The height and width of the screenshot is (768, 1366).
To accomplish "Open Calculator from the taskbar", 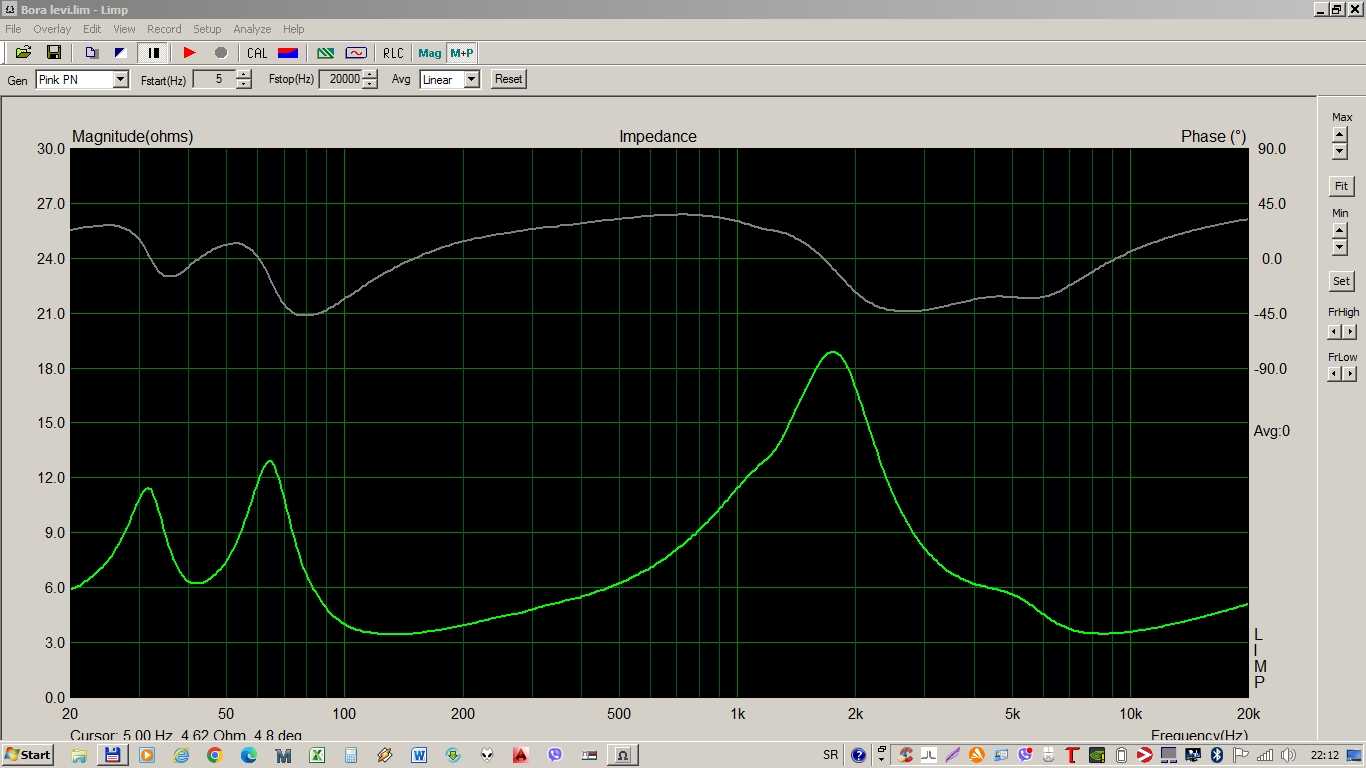I will click(x=351, y=755).
